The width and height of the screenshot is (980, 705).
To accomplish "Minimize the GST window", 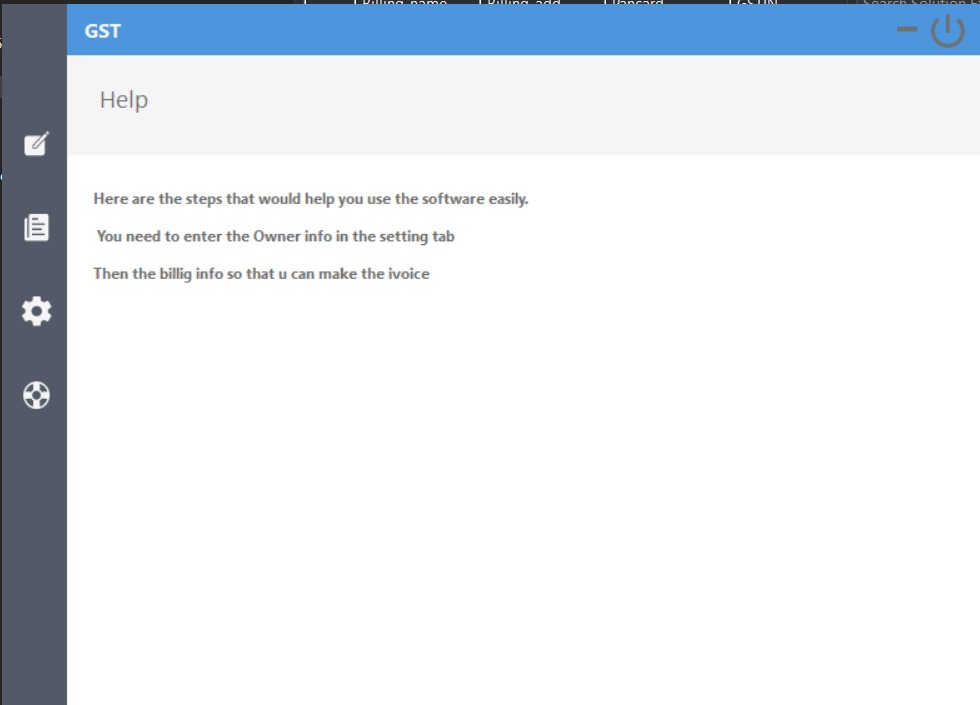I will click(907, 29).
